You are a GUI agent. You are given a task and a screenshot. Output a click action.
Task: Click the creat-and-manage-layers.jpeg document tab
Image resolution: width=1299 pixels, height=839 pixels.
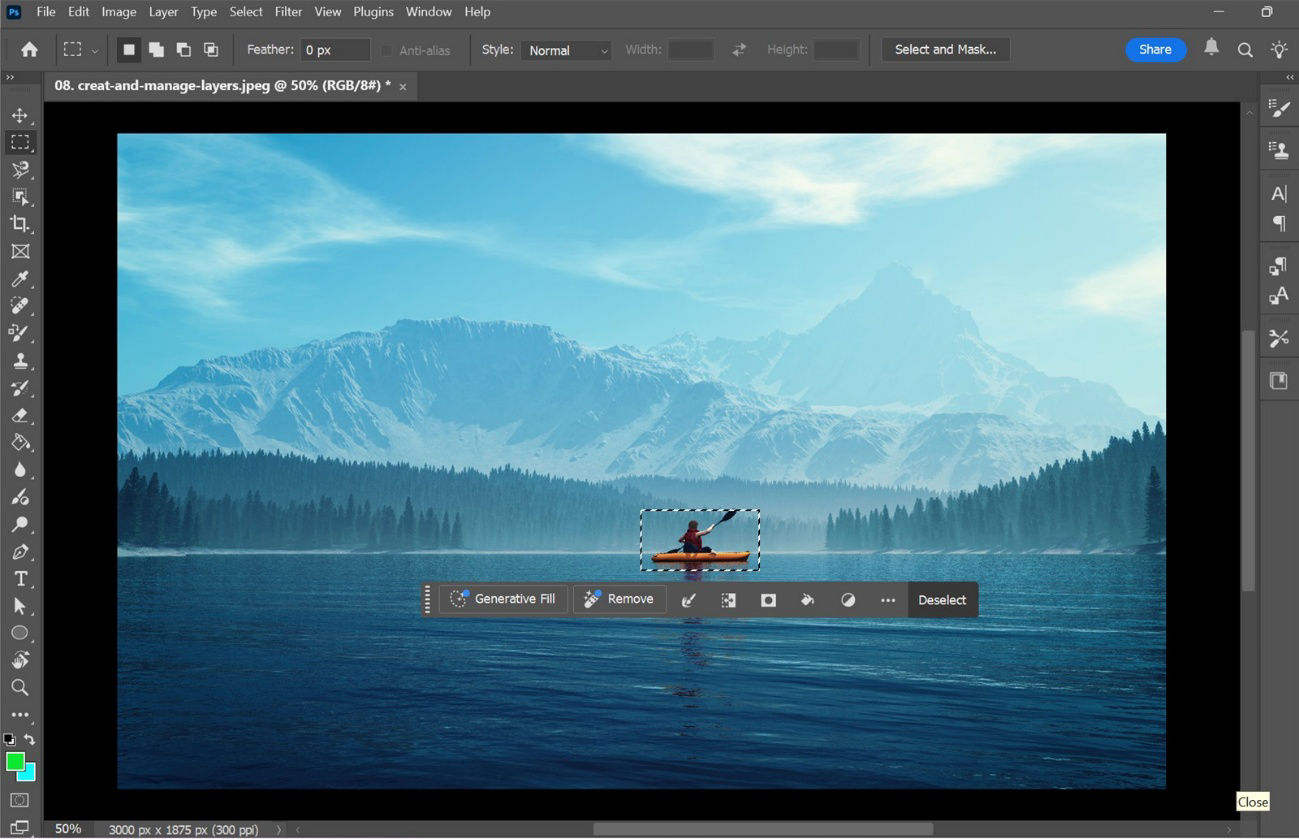tap(220, 86)
